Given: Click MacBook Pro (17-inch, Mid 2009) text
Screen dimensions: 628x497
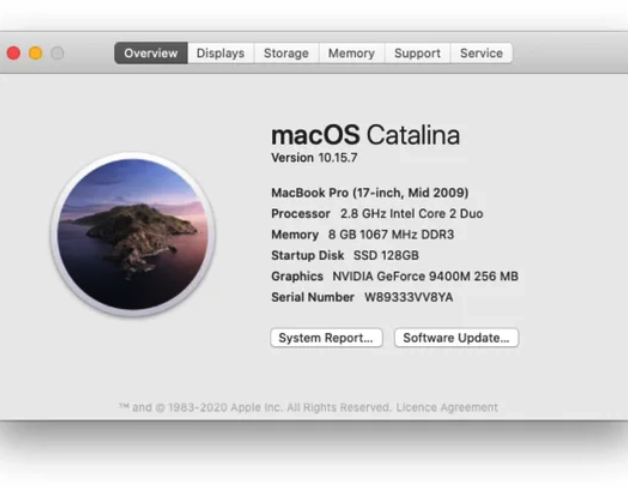Looking at the screenshot, I should pyautogui.click(x=370, y=193).
